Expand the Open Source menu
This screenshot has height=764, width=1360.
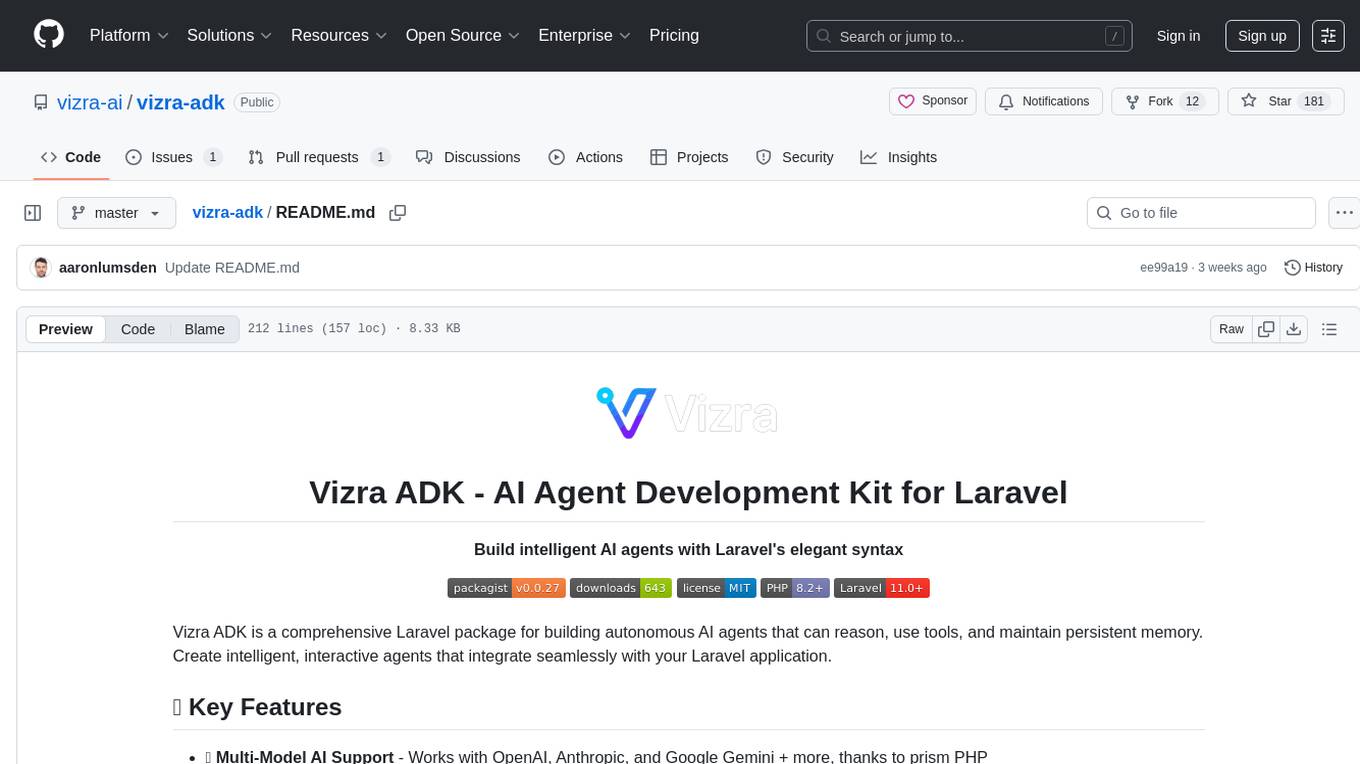click(x=463, y=35)
